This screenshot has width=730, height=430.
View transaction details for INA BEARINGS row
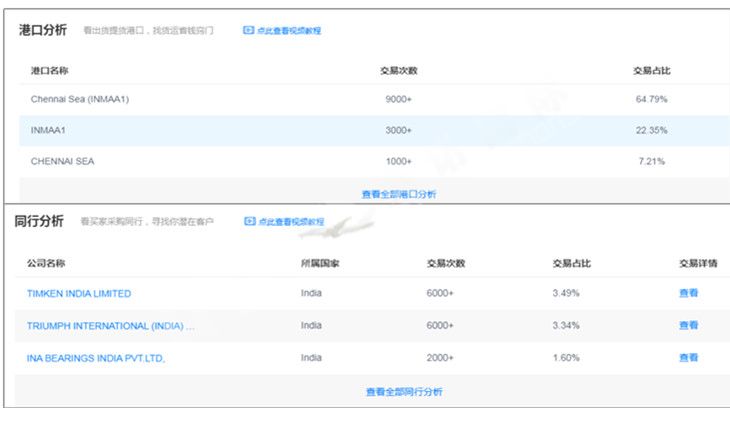click(689, 357)
